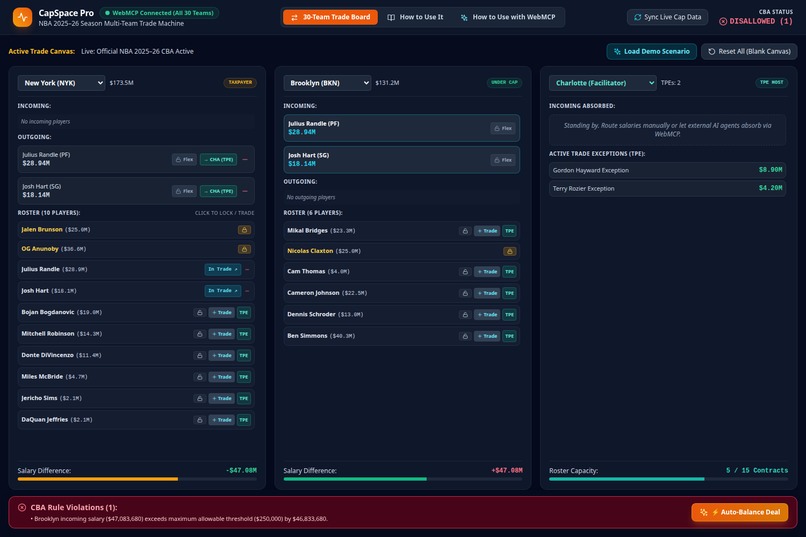Expand Julius Randle In Trade indicator

click(223, 269)
